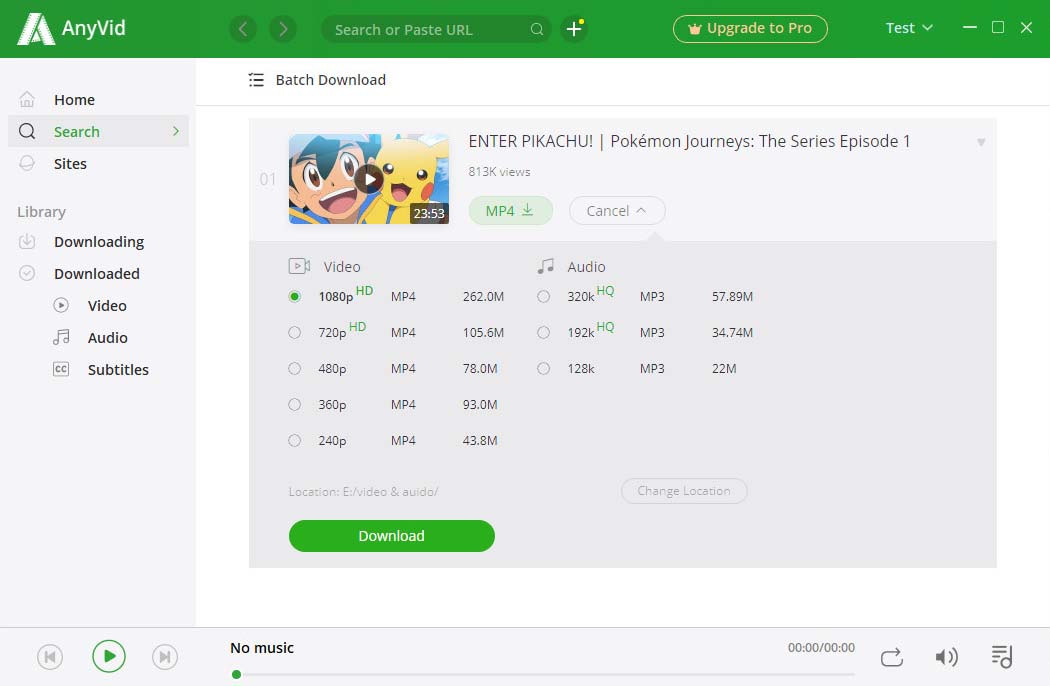Select 128k MP3 audio quality
The image size is (1050, 686).
pos(544,368)
